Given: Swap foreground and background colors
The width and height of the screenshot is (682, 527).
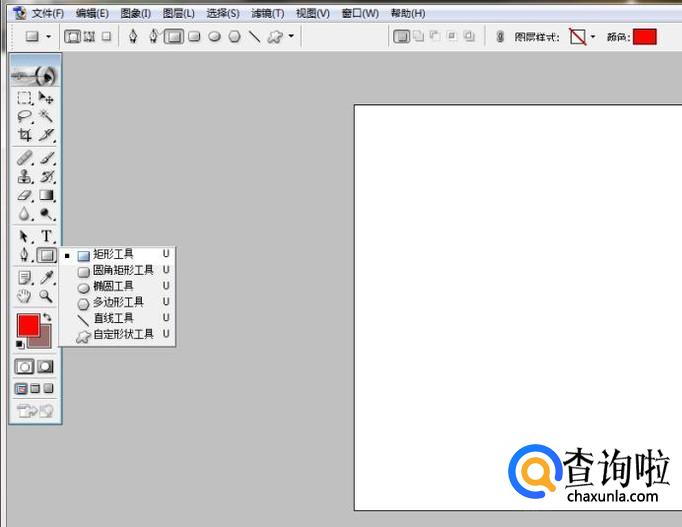Looking at the screenshot, I should click(47, 317).
